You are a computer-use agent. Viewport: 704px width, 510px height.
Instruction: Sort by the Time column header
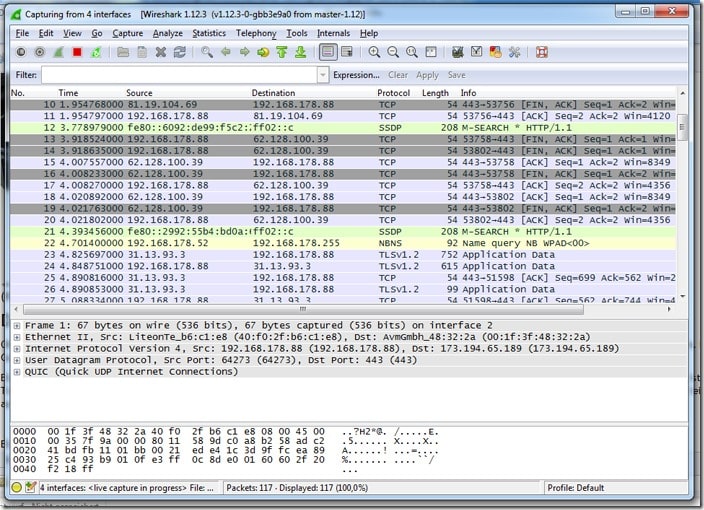pyautogui.click(x=68, y=93)
